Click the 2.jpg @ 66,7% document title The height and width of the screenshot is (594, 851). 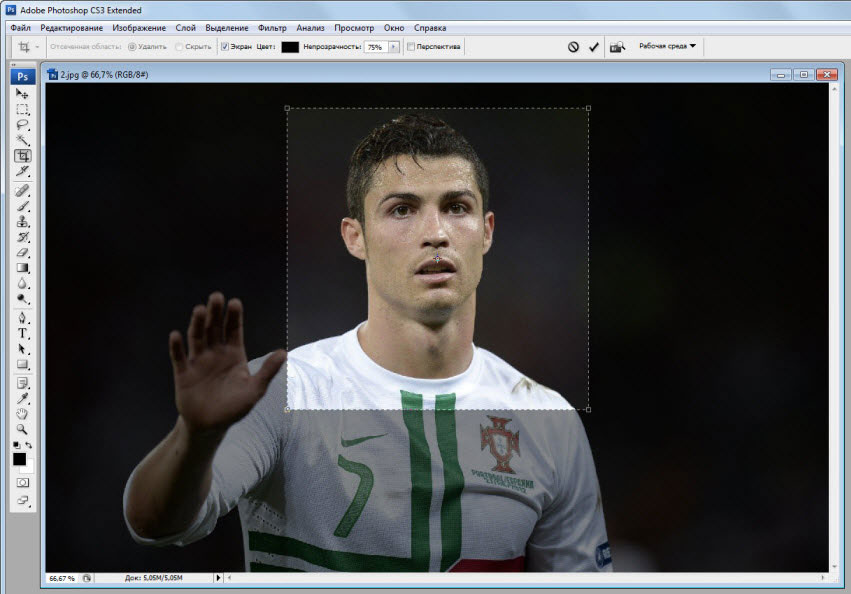click(x=104, y=74)
